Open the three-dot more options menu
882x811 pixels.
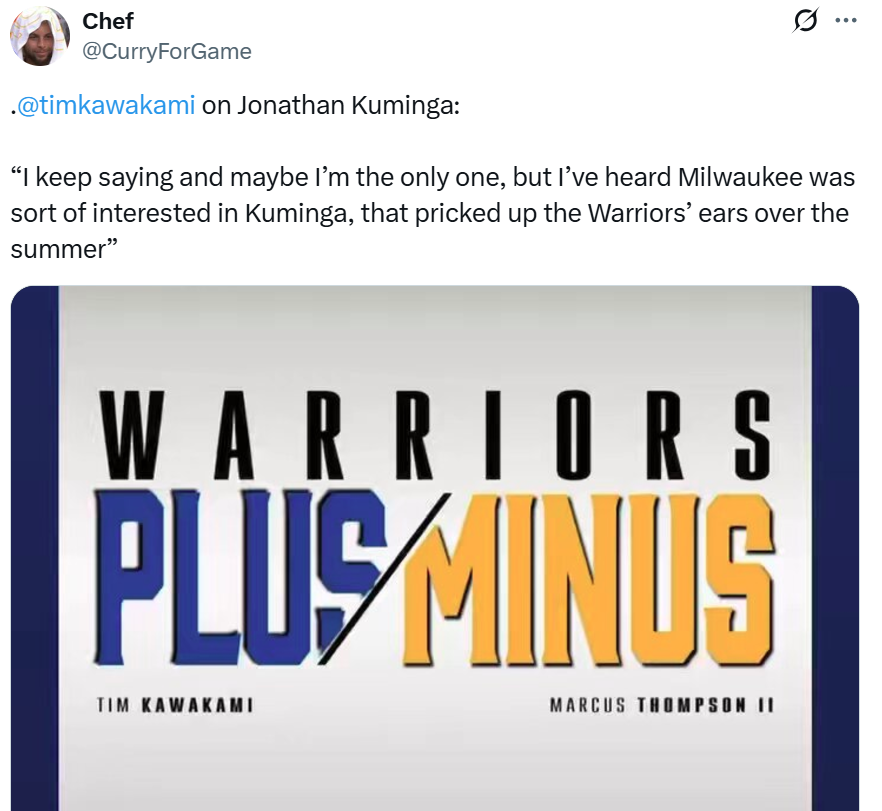[x=845, y=21]
